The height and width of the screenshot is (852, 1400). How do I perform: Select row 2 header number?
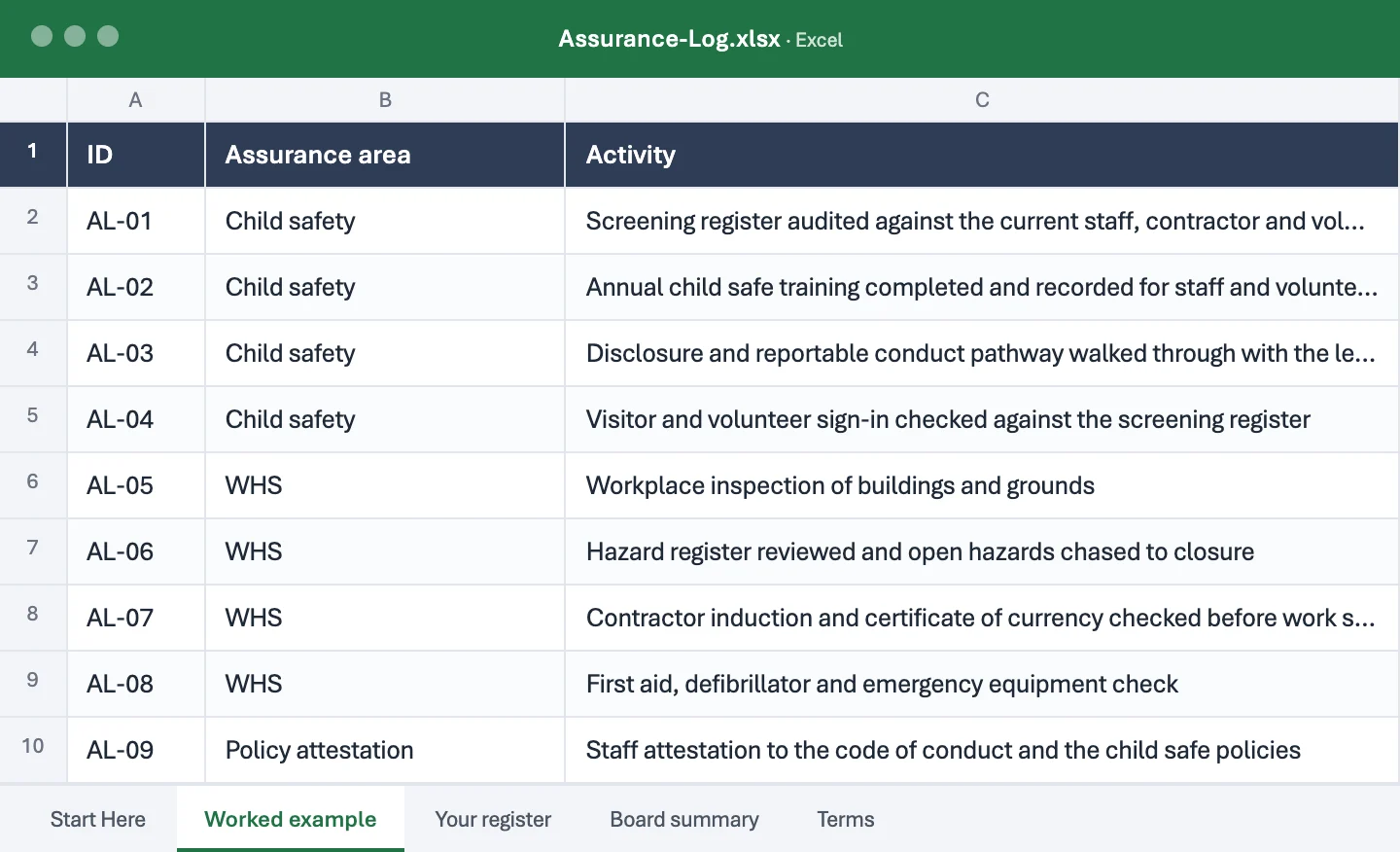point(33,220)
